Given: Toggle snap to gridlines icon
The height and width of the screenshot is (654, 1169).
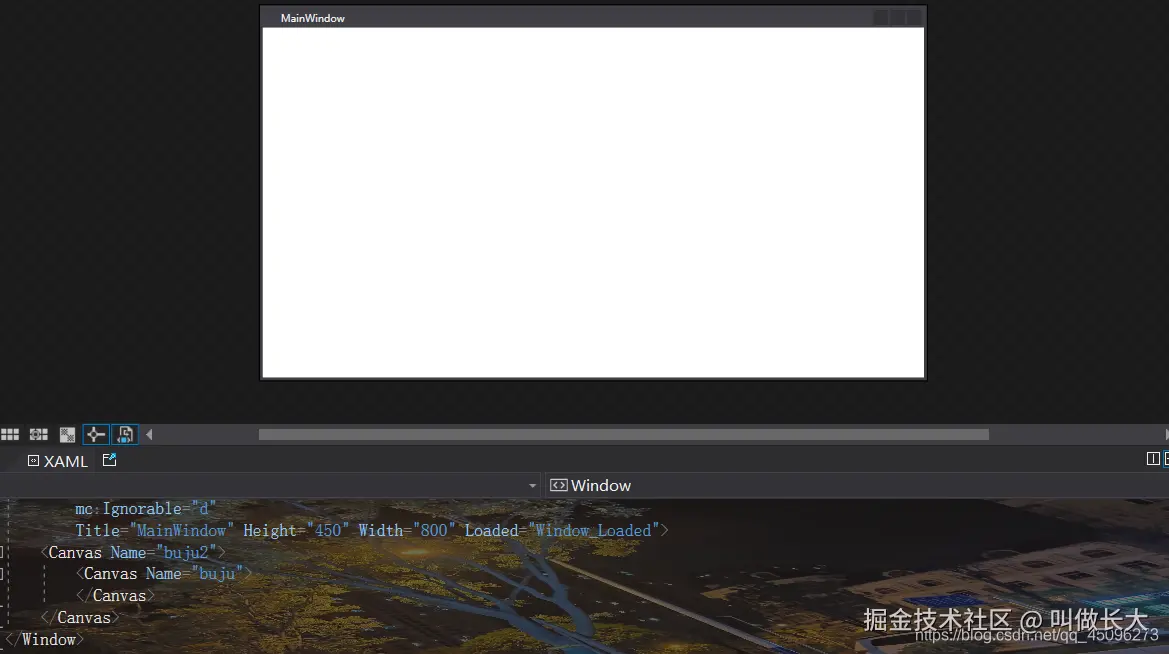Looking at the screenshot, I should [38, 434].
